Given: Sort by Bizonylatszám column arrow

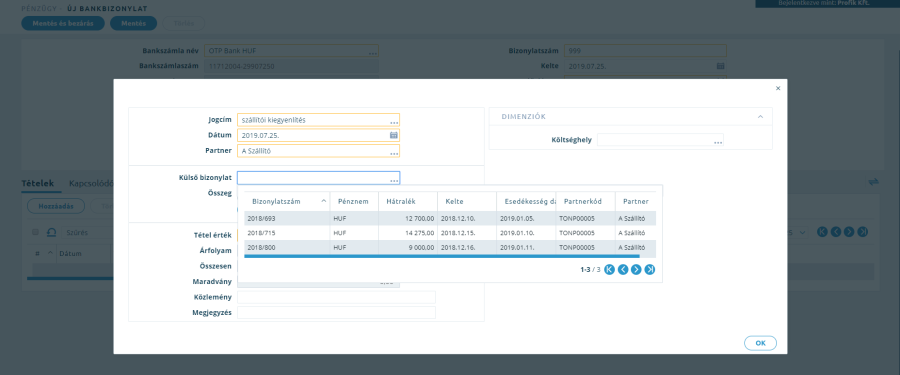Looking at the screenshot, I should [x=324, y=201].
